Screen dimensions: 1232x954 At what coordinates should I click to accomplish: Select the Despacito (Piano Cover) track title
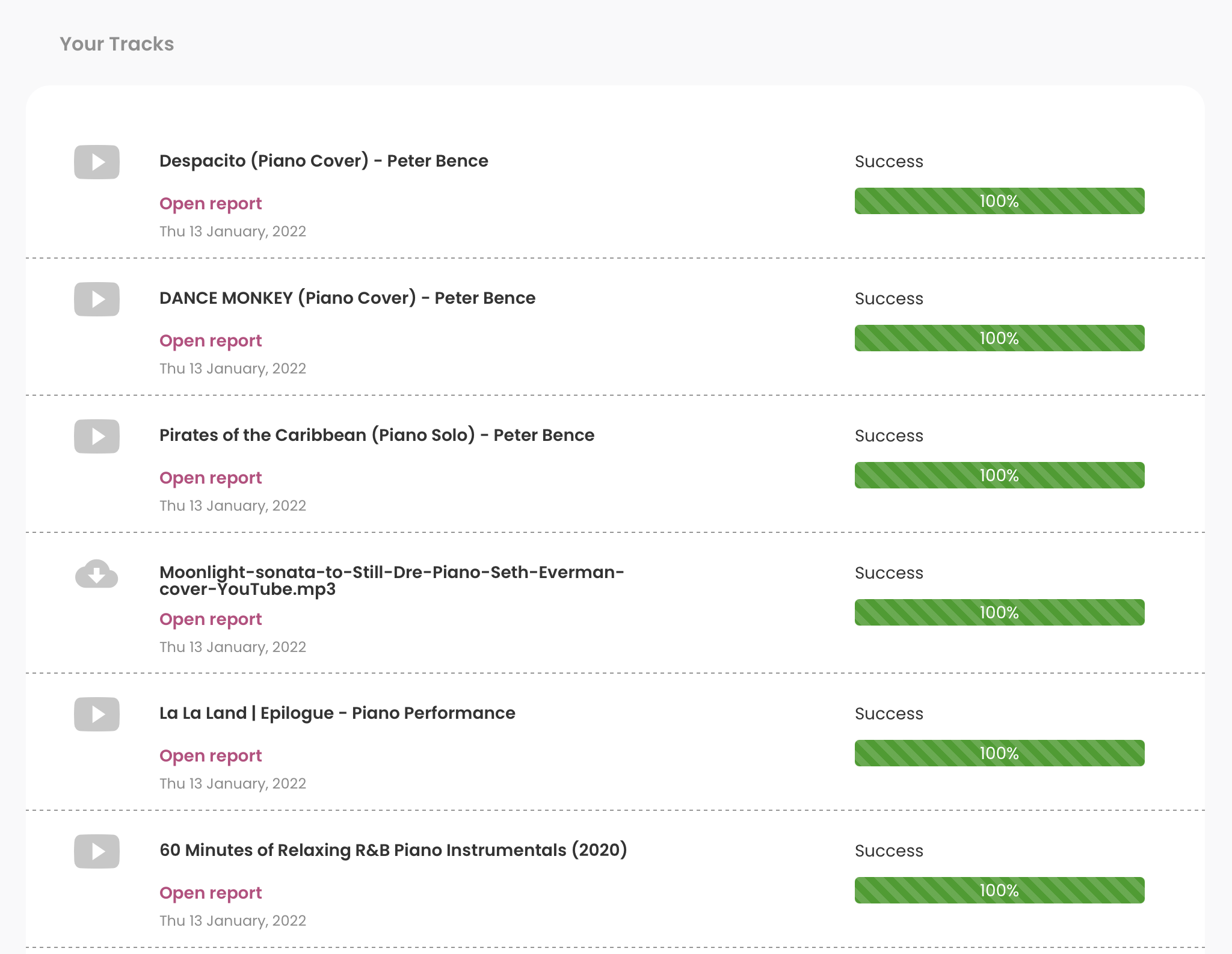pyautogui.click(x=324, y=161)
